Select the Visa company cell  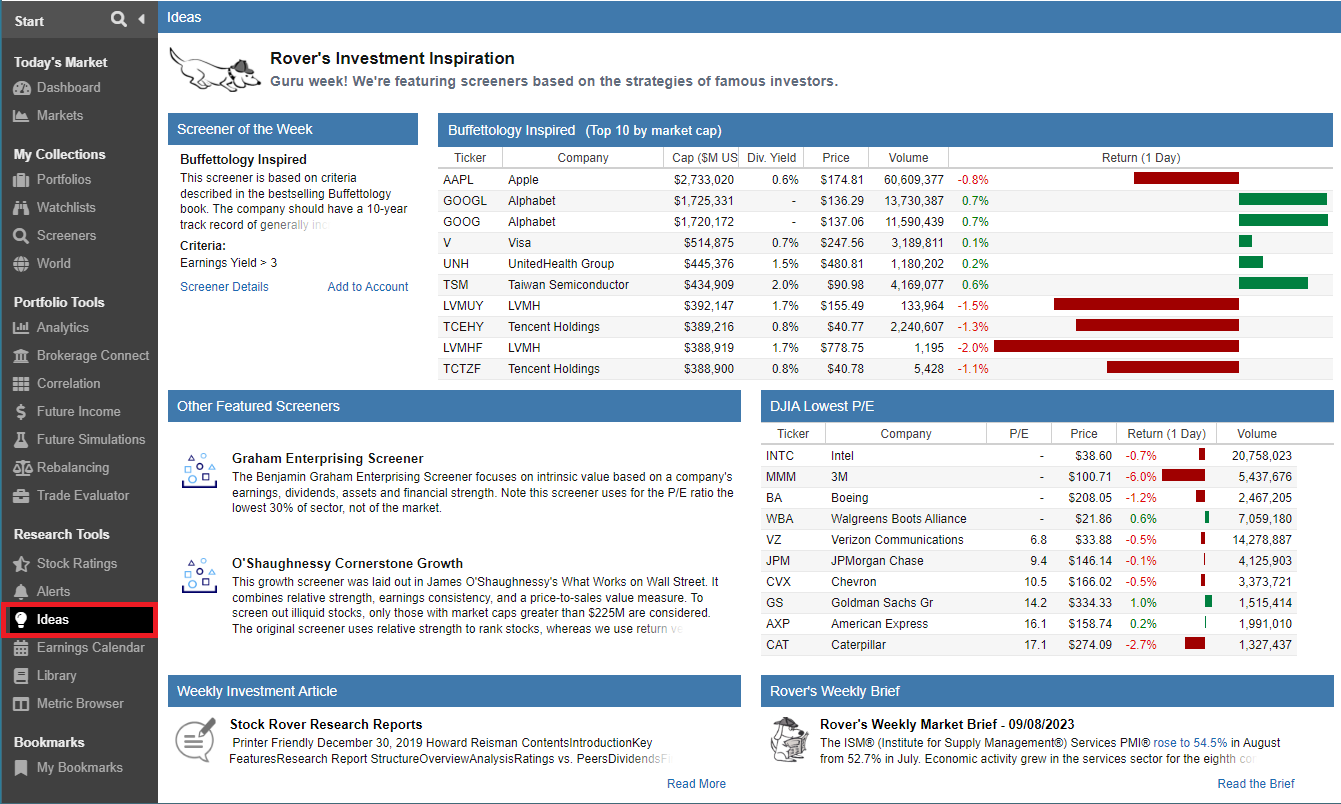(583, 243)
